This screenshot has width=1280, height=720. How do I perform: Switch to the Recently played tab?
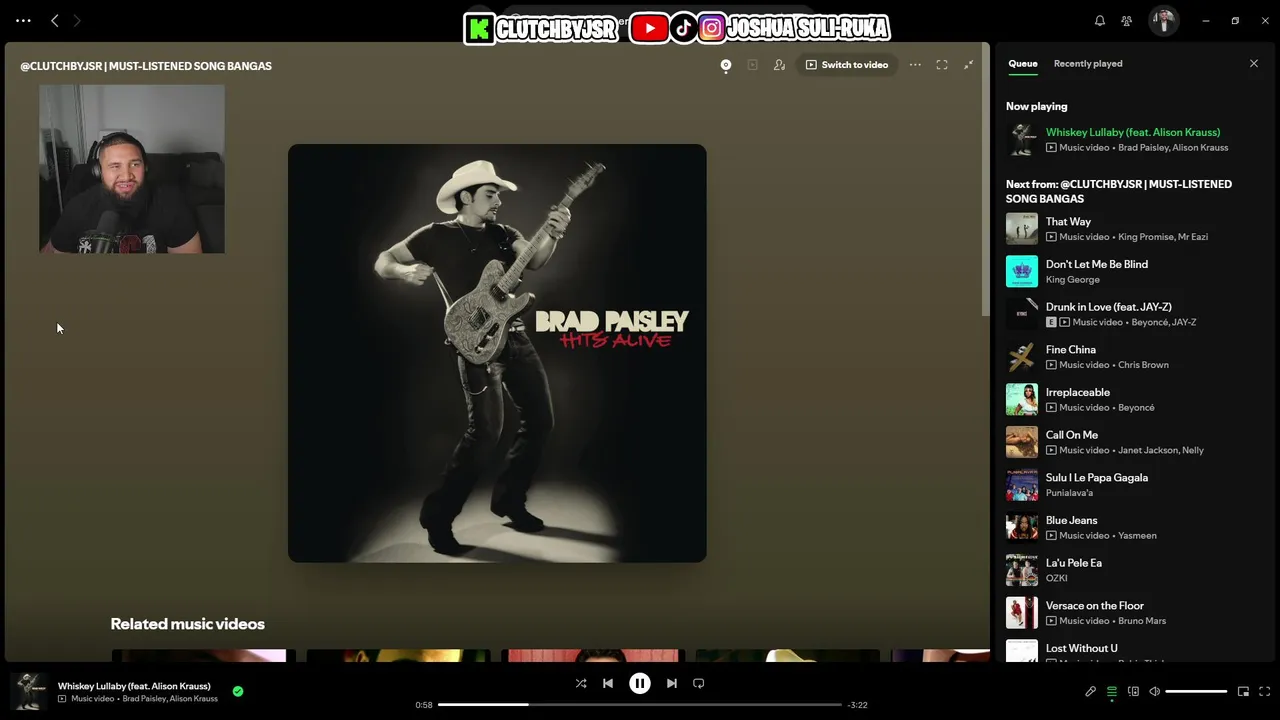click(x=1088, y=64)
